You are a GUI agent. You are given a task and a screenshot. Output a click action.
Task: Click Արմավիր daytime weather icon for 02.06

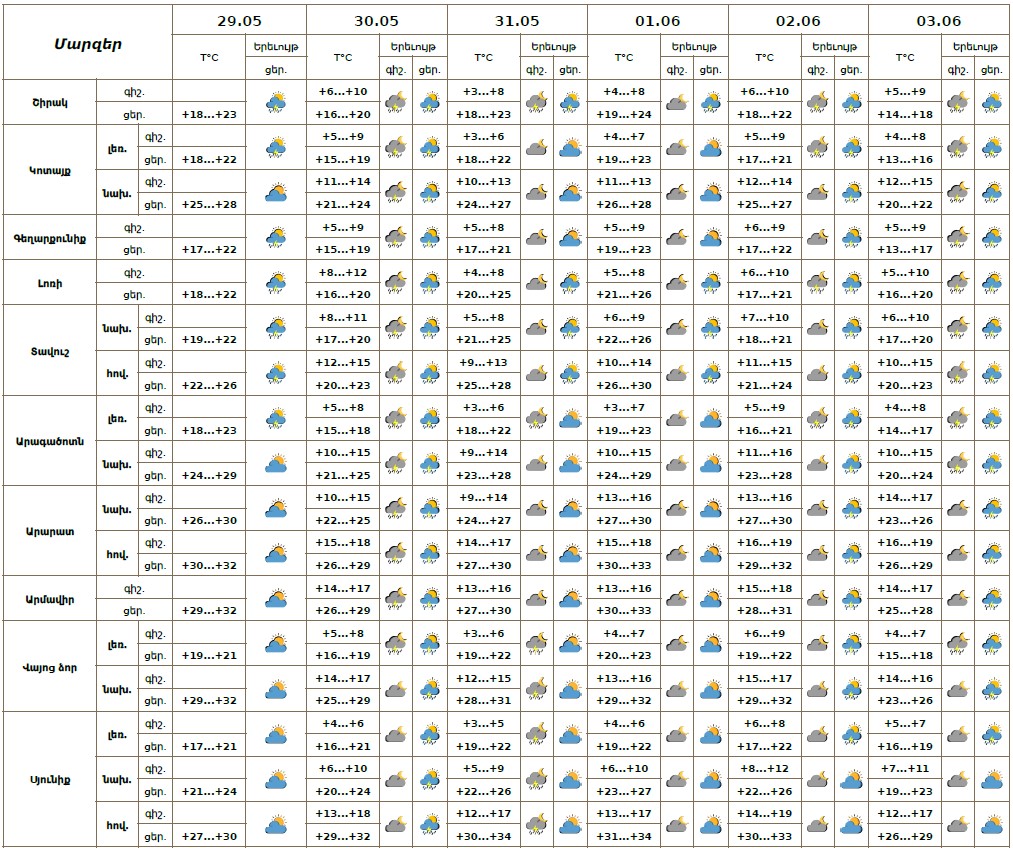point(852,599)
